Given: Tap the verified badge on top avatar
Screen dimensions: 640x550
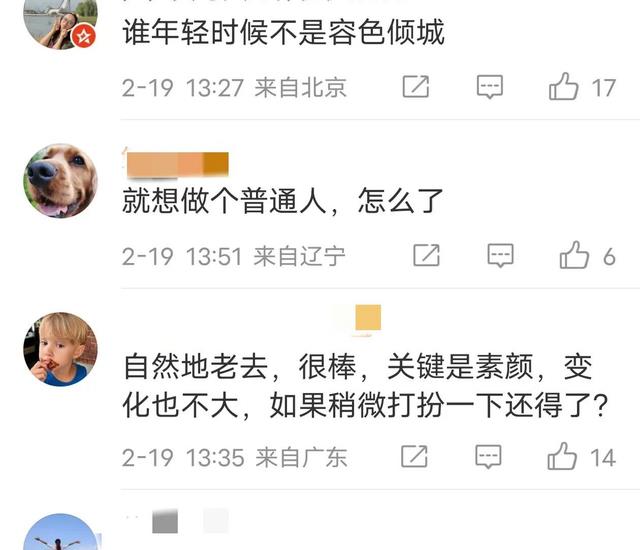Looking at the screenshot, I should pyautogui.click(x=84, y=37).
